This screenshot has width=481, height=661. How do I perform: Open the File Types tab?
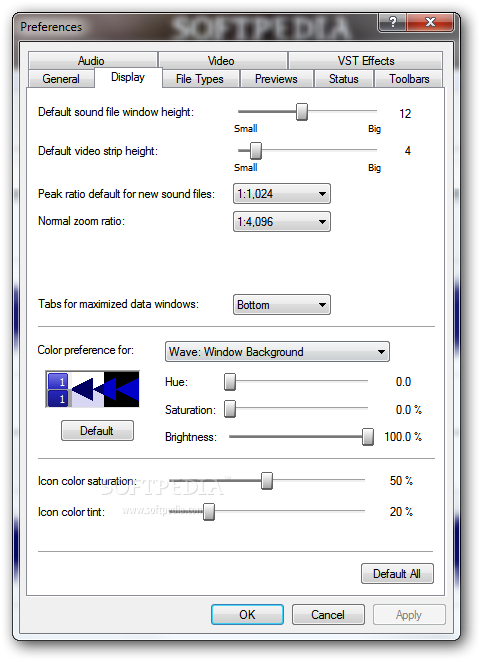tap(200, 79)
